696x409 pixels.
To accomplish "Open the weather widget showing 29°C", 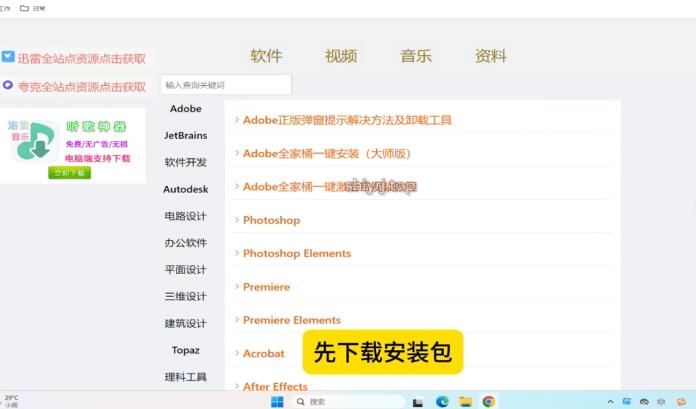I will 11,401.
